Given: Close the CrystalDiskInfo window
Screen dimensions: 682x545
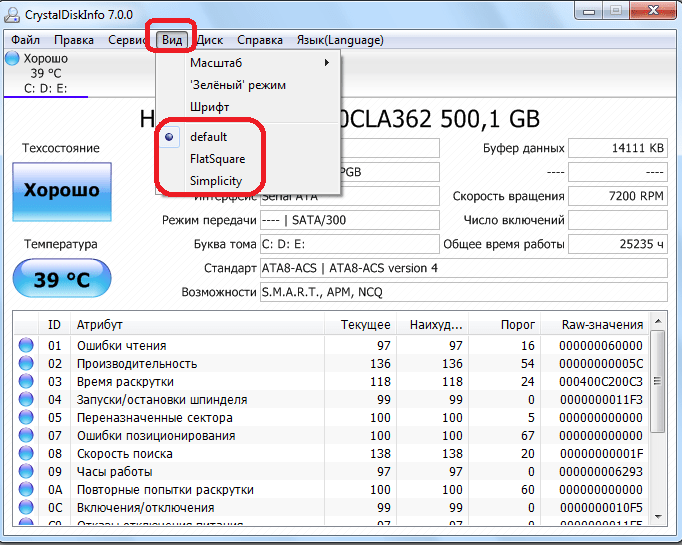Looking at the screenshot, I should pyautogui.click(x=653, y=11).
